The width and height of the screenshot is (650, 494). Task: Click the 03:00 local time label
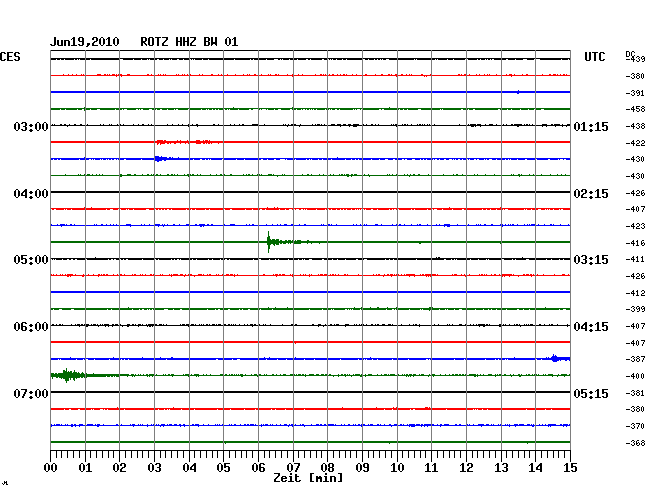tap(31, 126)
